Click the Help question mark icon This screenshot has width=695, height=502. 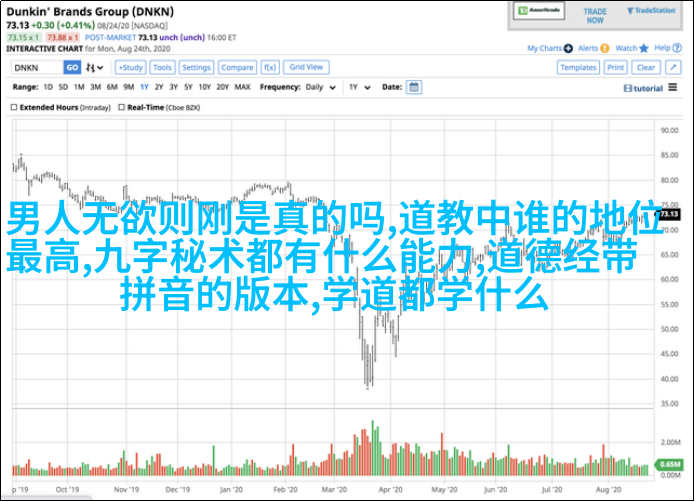677,48
